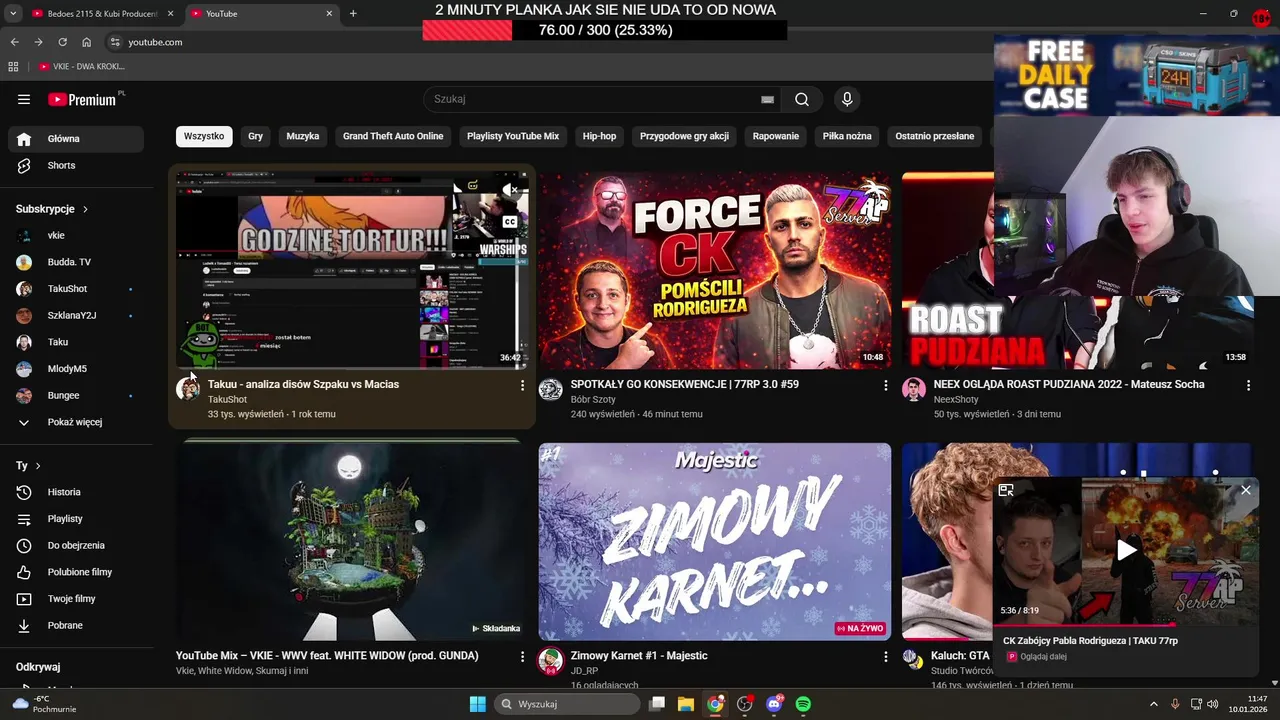Screen dimensions: 1280x720
Task: Open Chrome home page button
Action: coord(86,42)
